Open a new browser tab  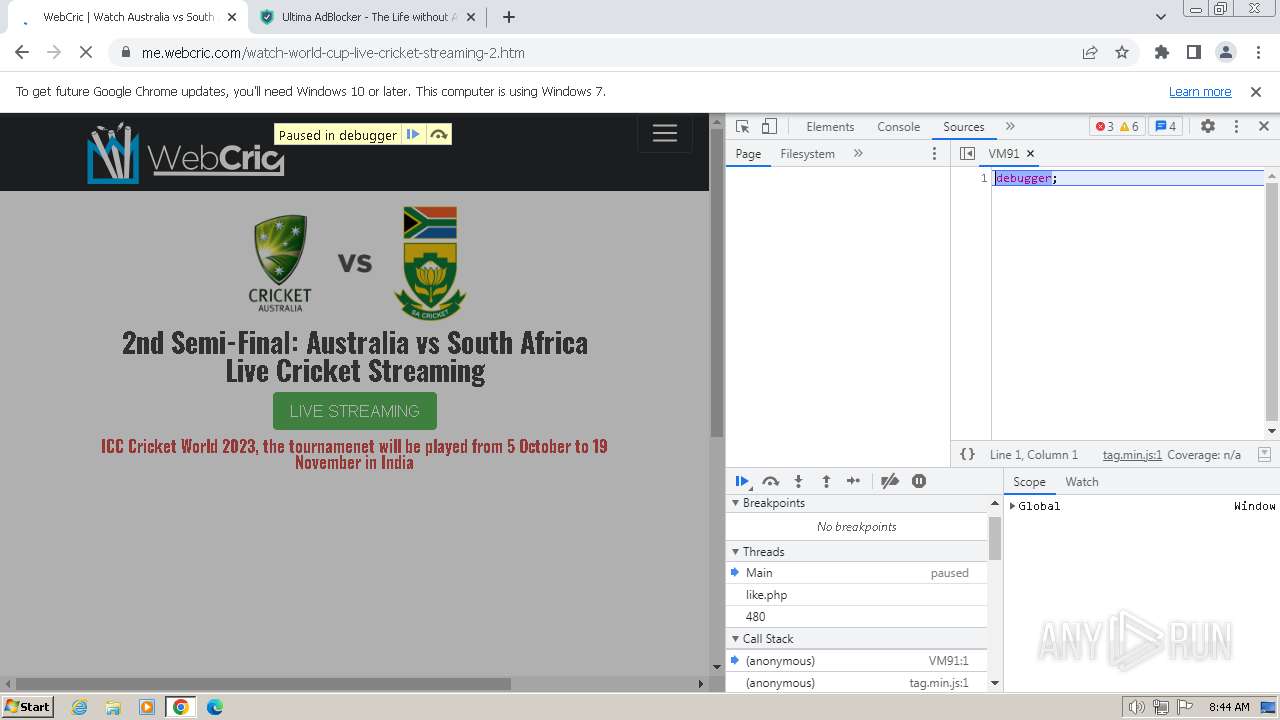pos(509,17)
